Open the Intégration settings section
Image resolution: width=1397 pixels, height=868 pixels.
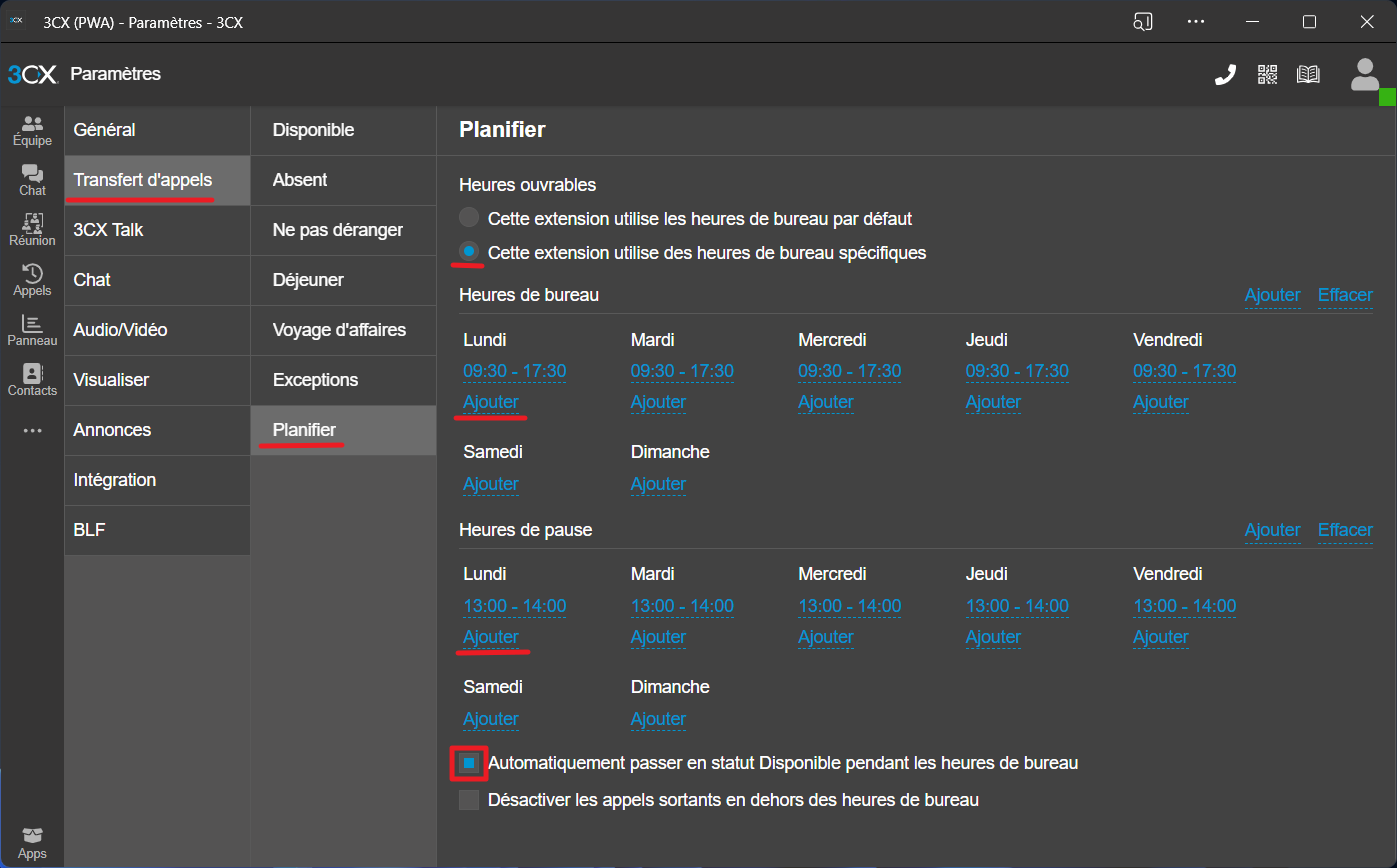[157, 480]
